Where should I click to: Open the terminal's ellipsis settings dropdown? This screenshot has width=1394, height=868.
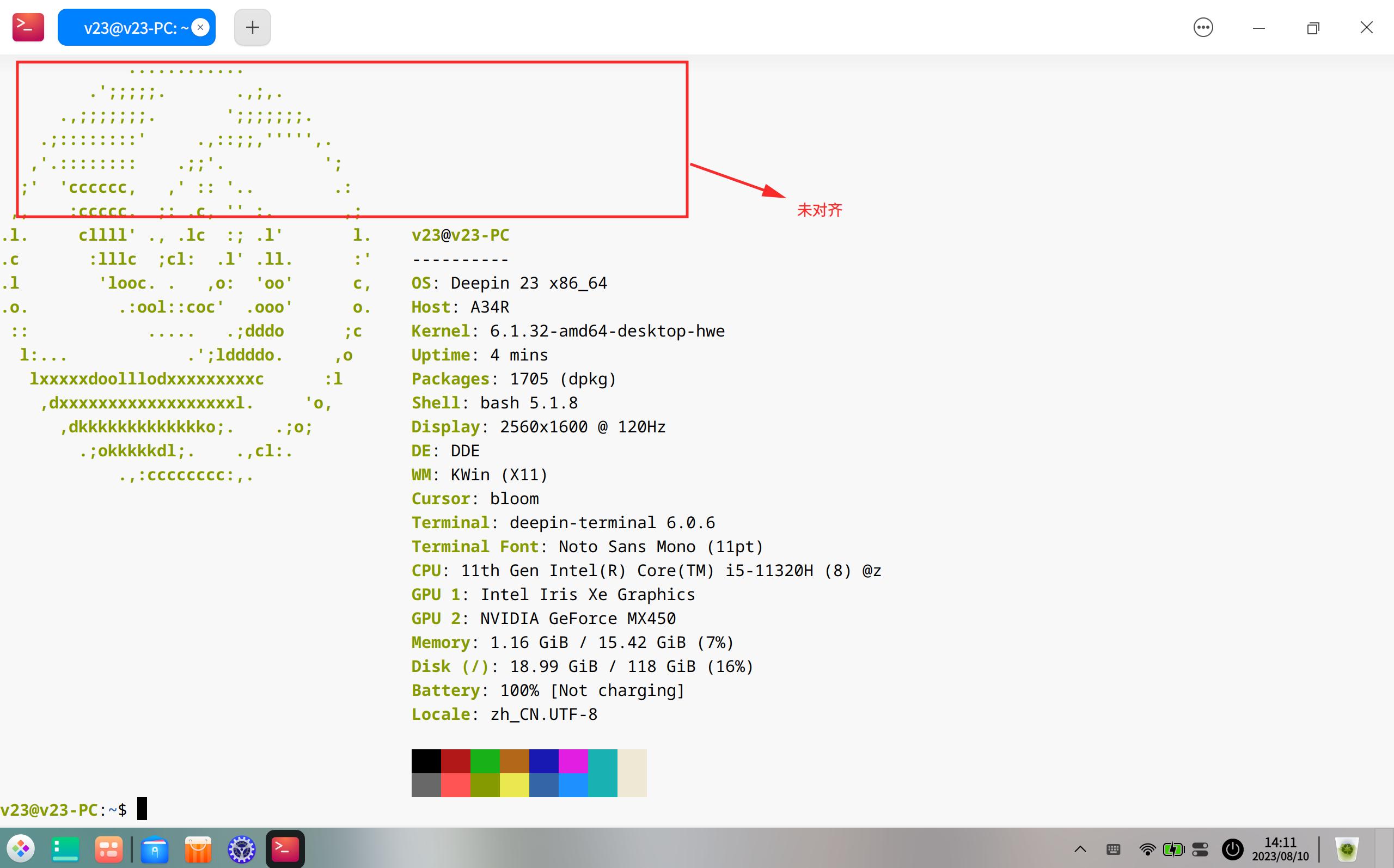pyautogui.click(x=1203, y=27)
